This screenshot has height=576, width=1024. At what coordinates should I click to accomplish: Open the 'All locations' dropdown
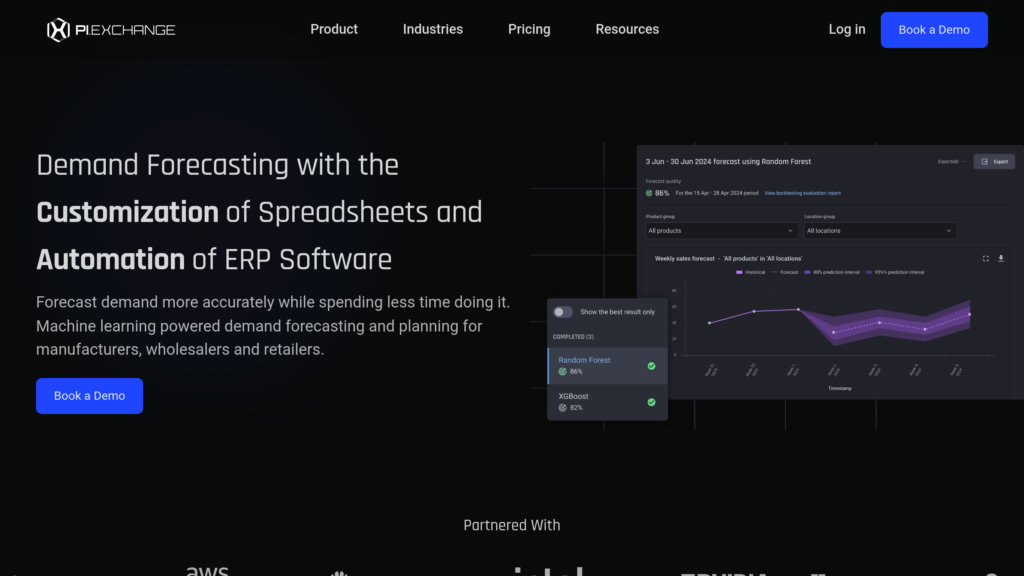pos(880,231)
